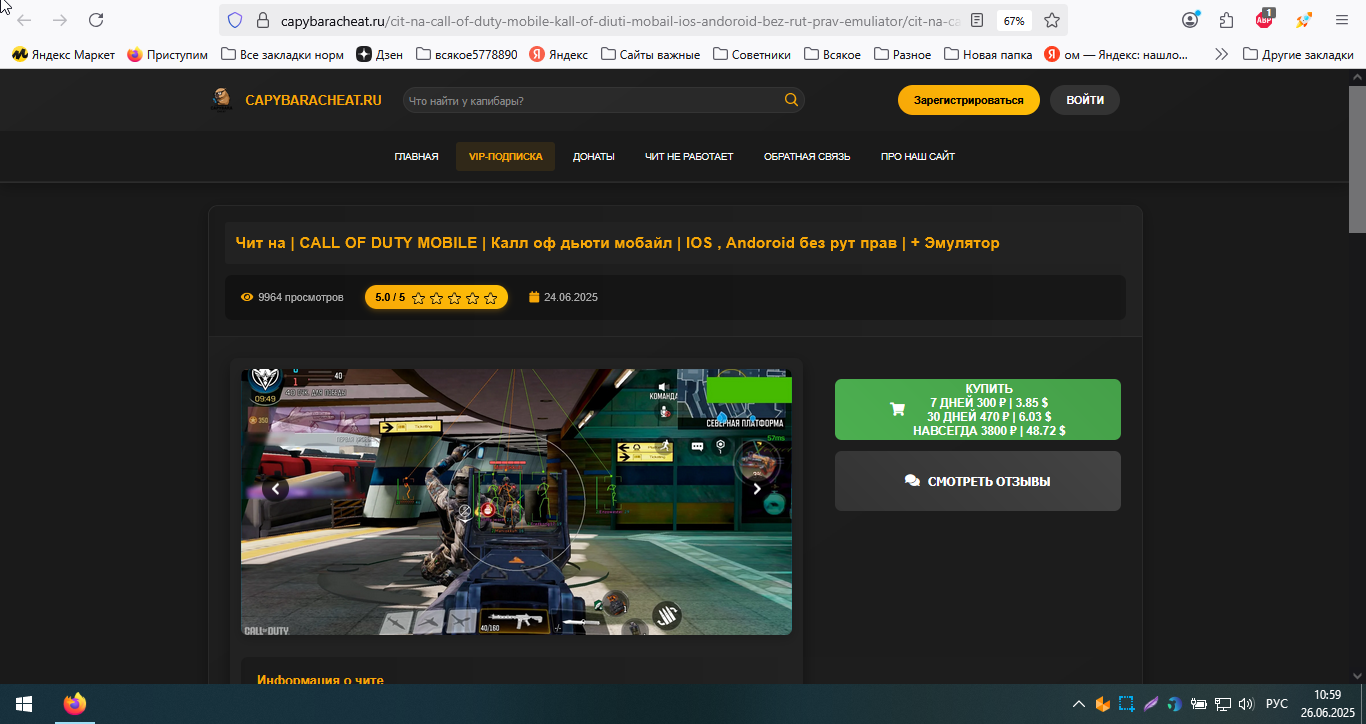Open the Firefox account profile icon
The width and height of the screenshot is (1366, 724).
1190,20
